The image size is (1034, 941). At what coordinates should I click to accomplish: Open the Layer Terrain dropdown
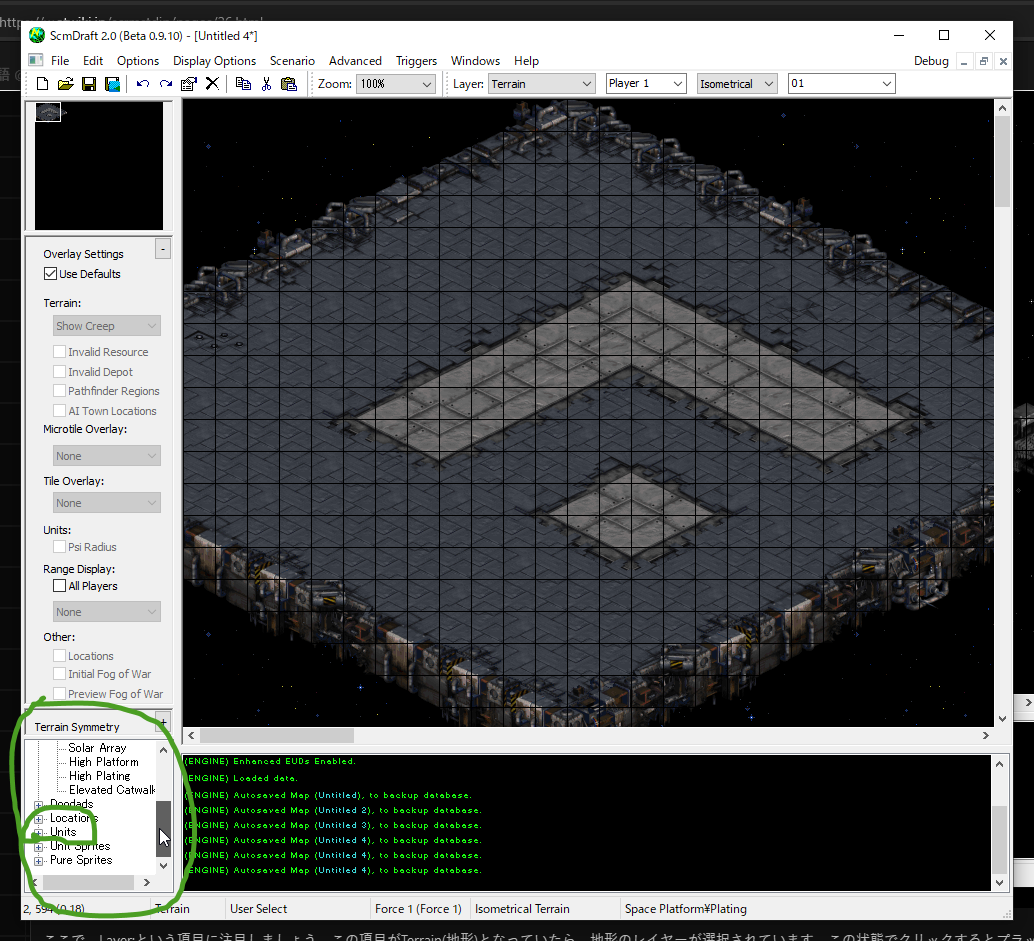[x=541, y=84]
